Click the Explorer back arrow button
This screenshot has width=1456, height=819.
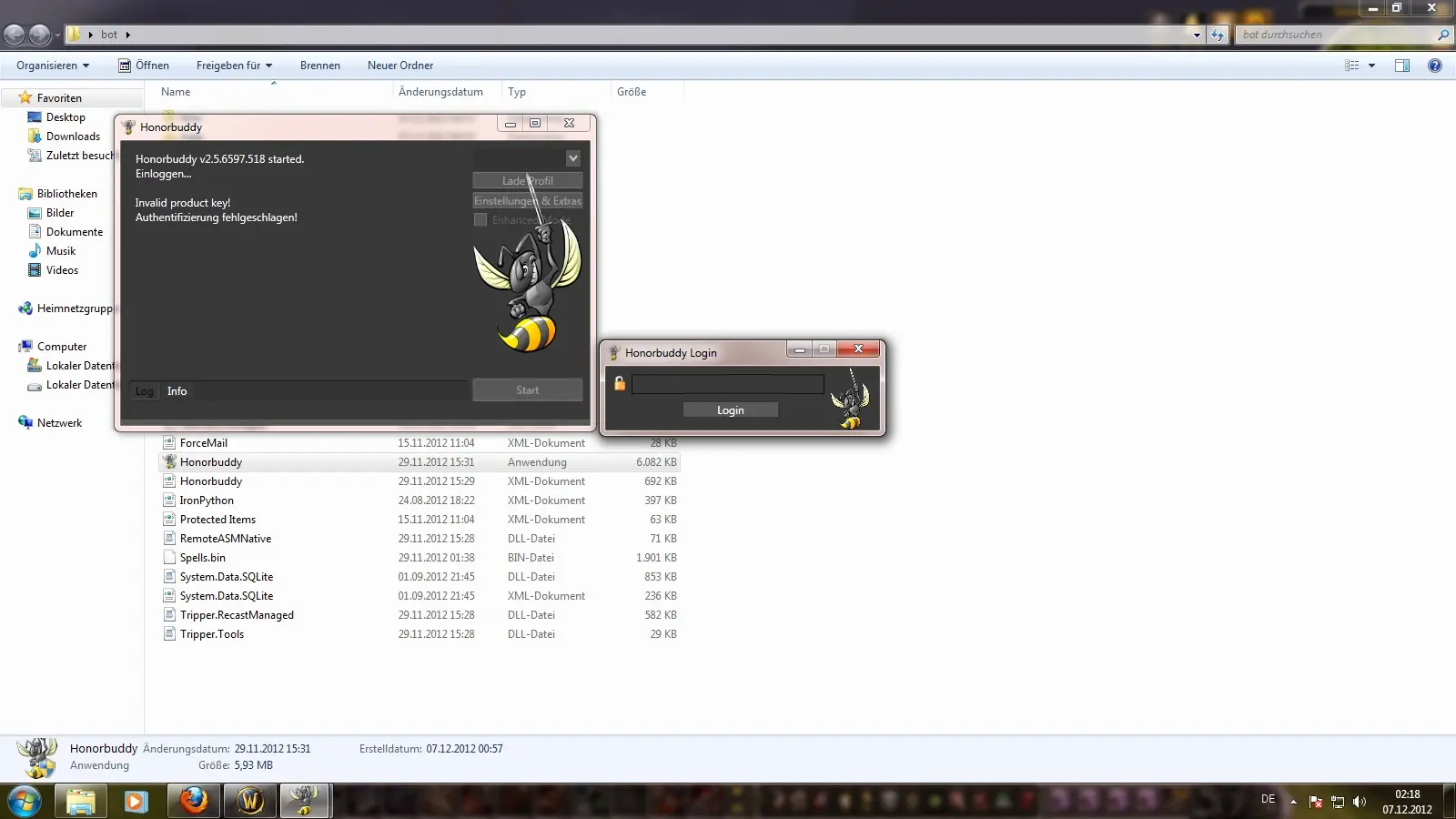coord(15,35)
